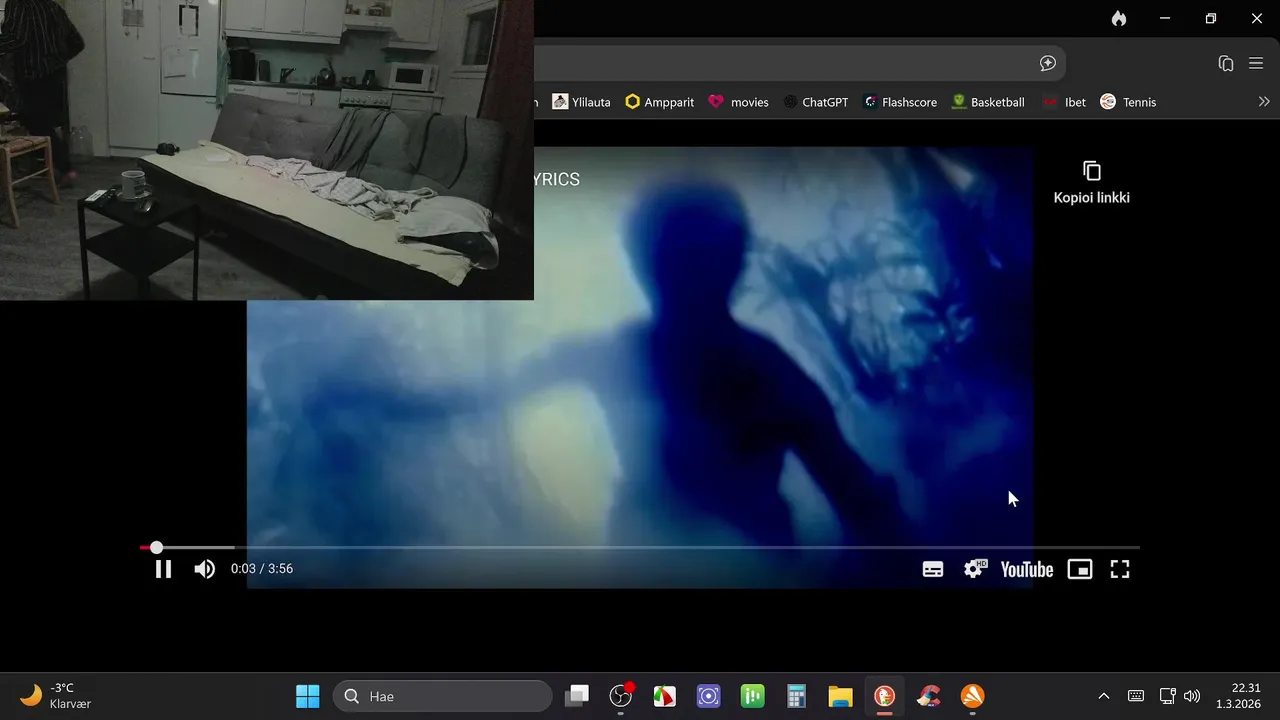Open the browser hamburger menu
The width and height of the screenshot is (1280, 720).
(x=1256, y=63)
